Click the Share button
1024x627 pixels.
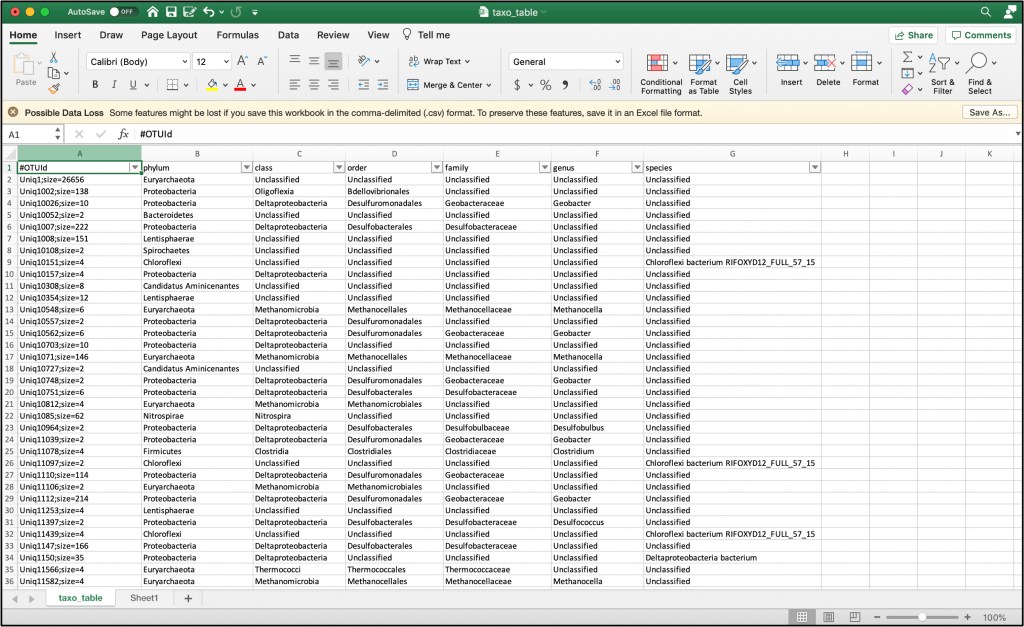point(913,35)
